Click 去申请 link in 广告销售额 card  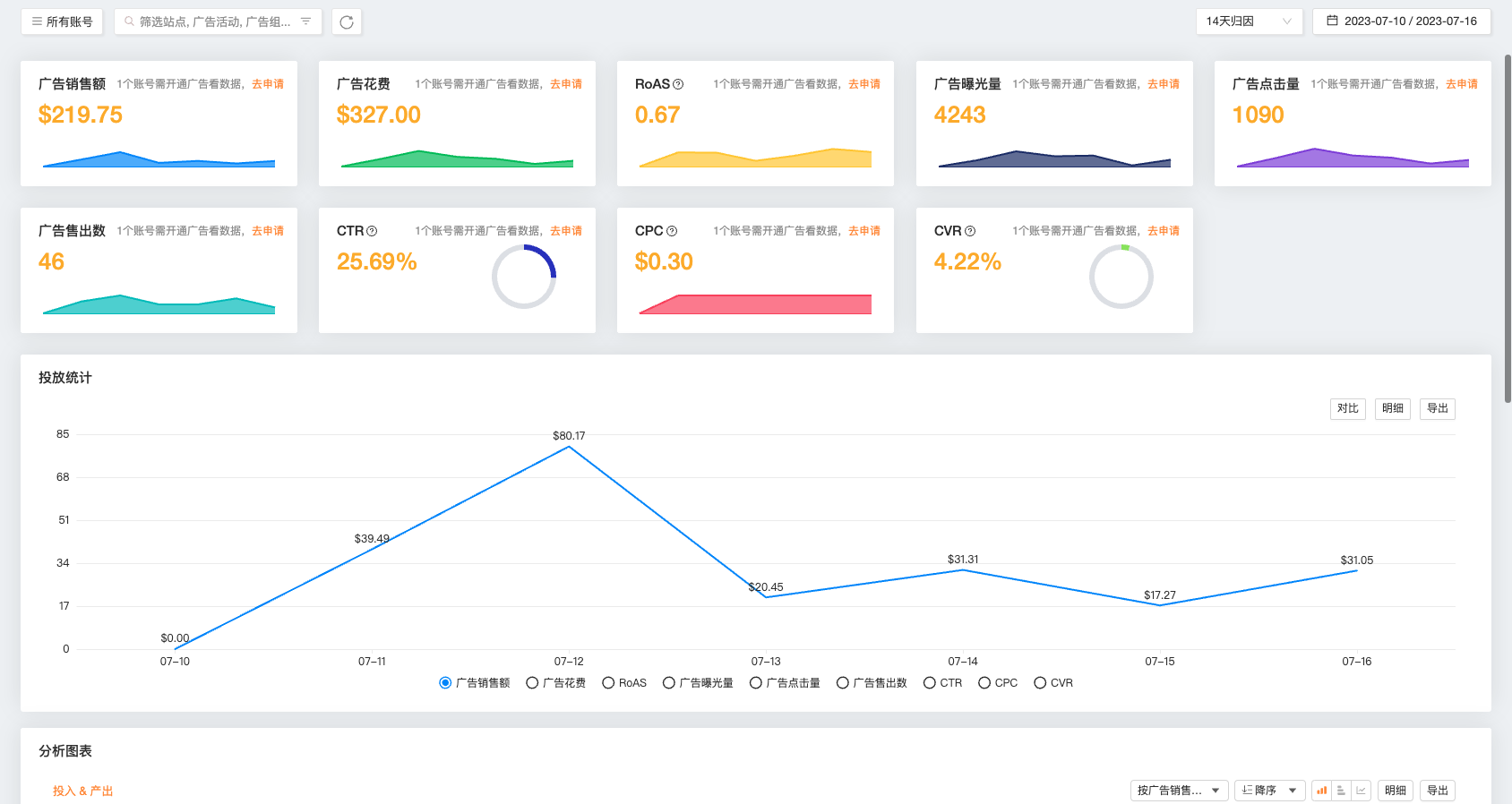coord(268,84)
